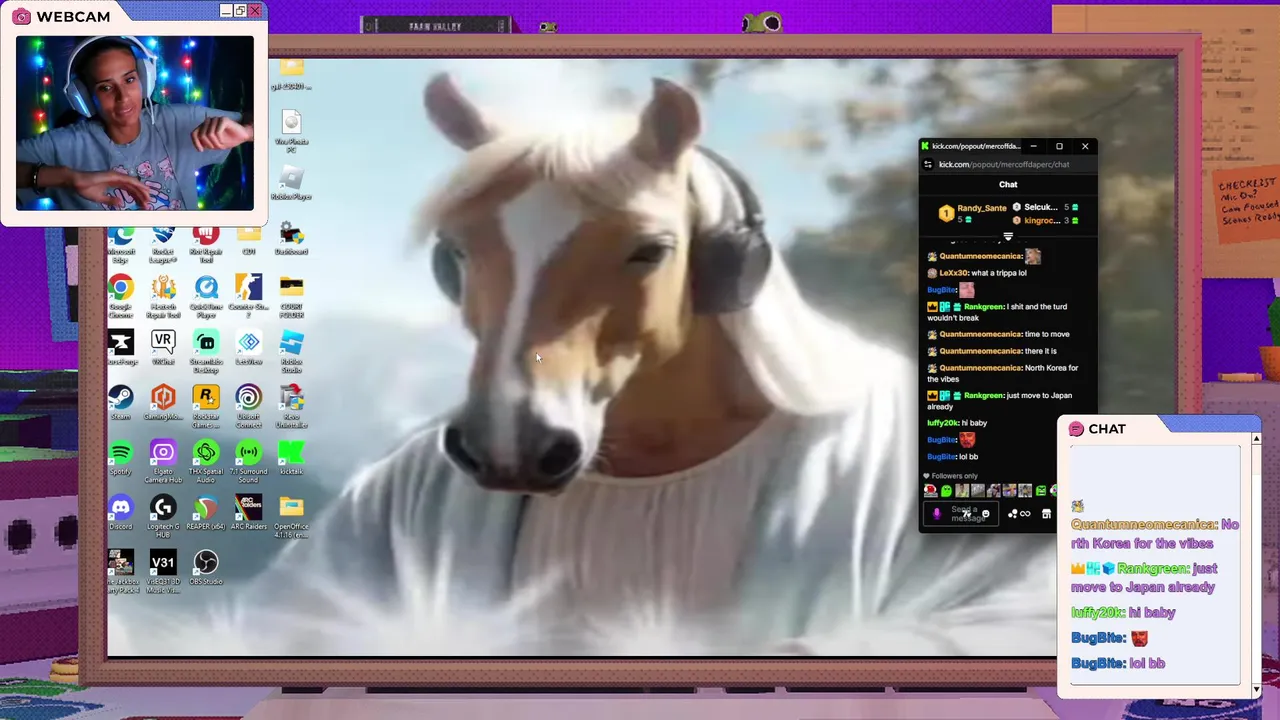Select the ARC Raiders shortcut
1280x720 pixels.
point(248,513)
